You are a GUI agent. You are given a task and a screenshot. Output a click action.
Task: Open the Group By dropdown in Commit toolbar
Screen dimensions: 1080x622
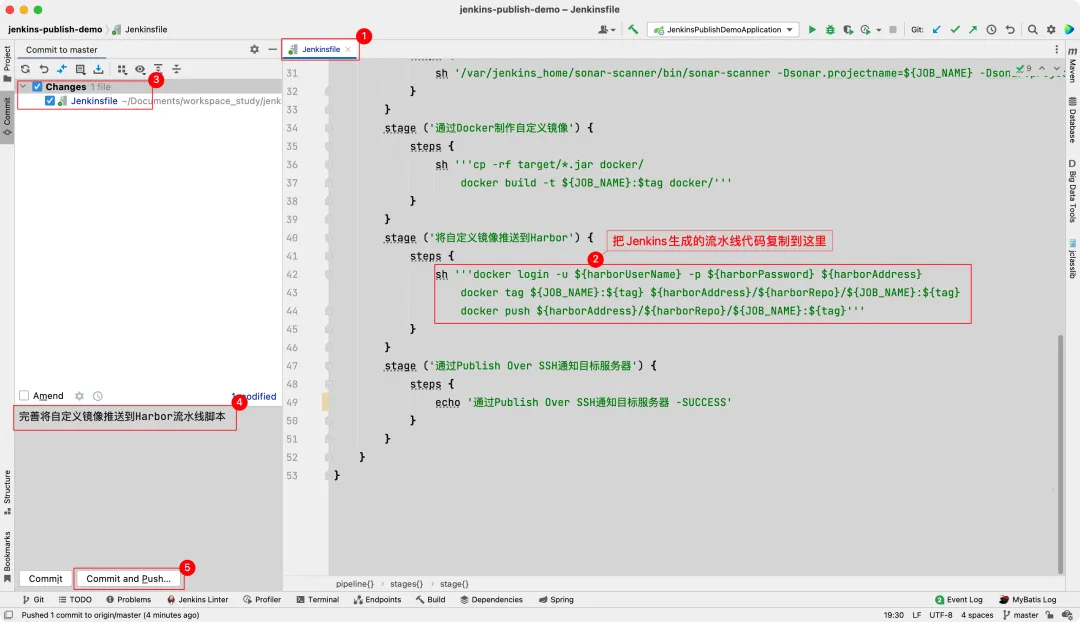point(122,69)
